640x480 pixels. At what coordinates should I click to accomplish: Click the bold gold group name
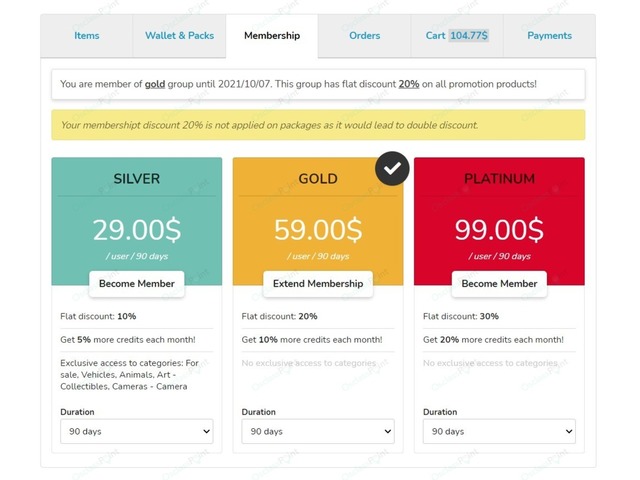(x=155, y=84)
